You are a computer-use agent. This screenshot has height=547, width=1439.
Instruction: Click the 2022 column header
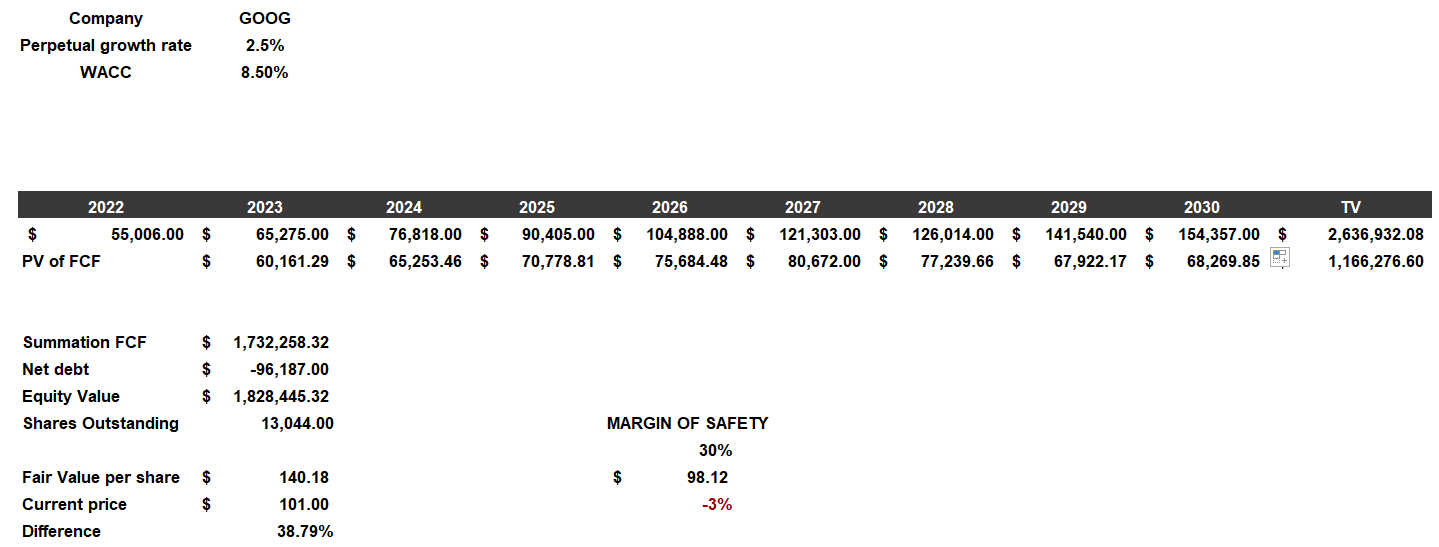coord(106,207)
